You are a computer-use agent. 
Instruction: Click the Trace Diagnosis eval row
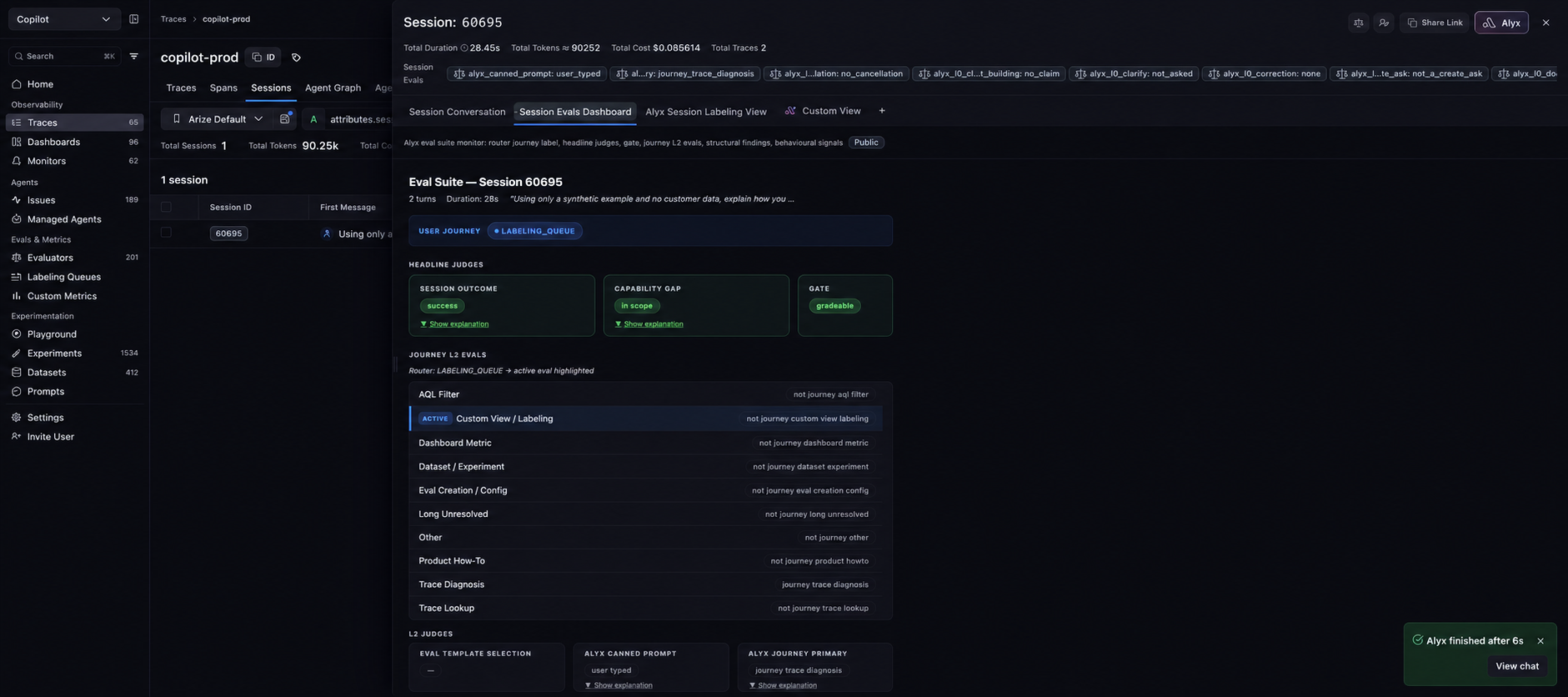[x=646, y=584]
